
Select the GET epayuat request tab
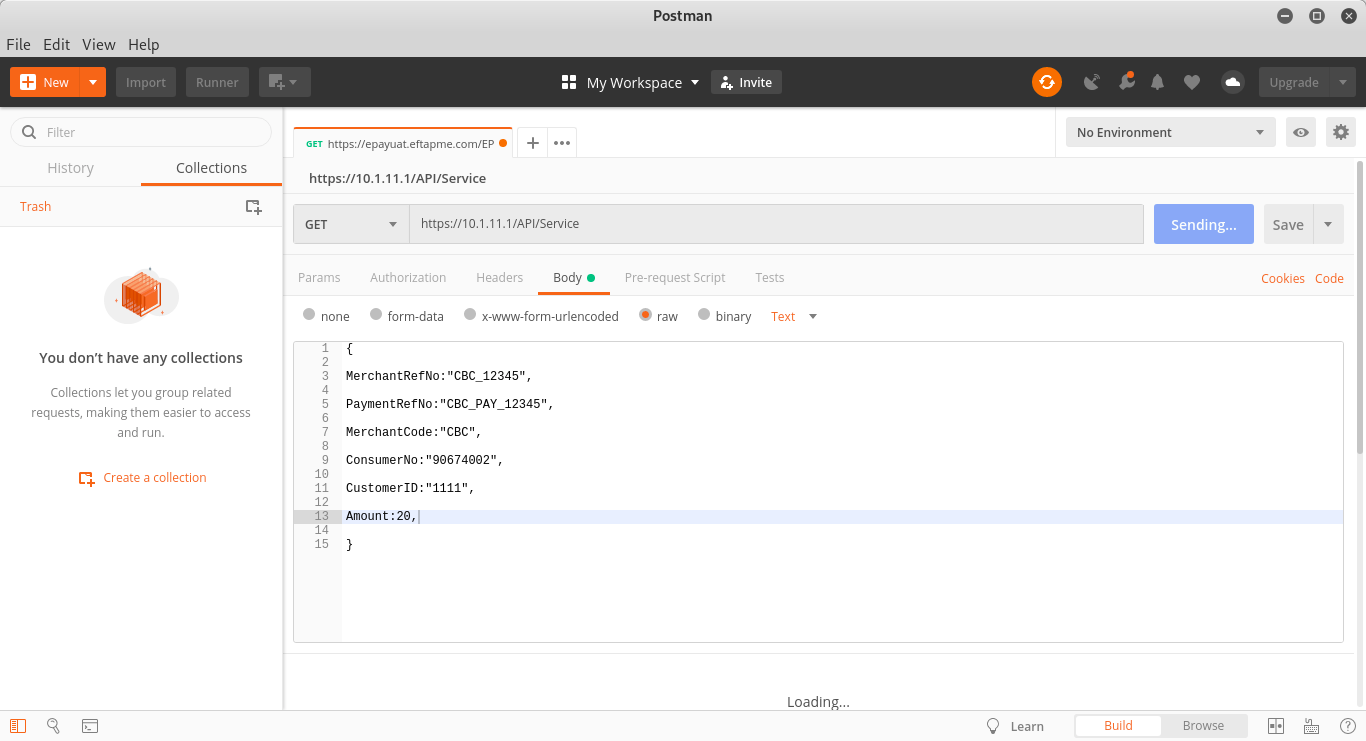pyautogui.click(x=402, y=143)
